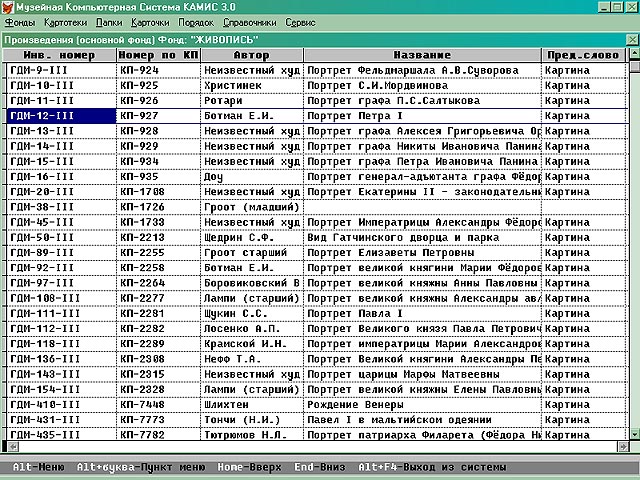Click title Портрет Павла I

[355, 313]
